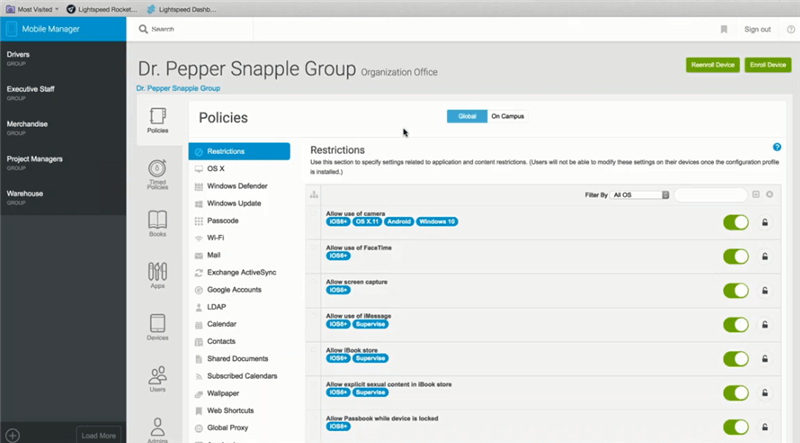Screen dimensions: 800x443
Task: Open Timed Policies section
Action: (x=158, y=175)
